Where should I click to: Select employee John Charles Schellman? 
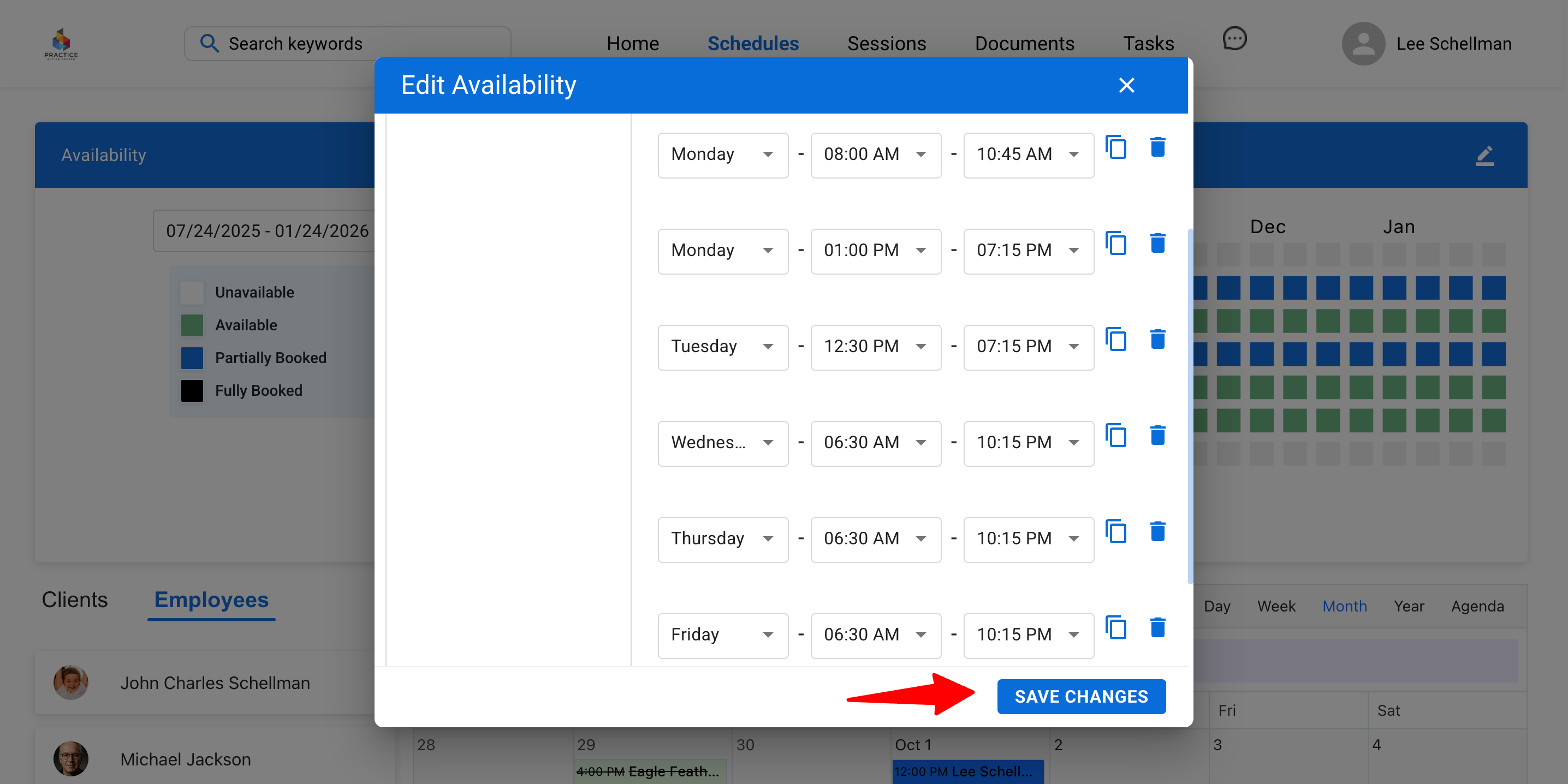[x=214, y=683]
